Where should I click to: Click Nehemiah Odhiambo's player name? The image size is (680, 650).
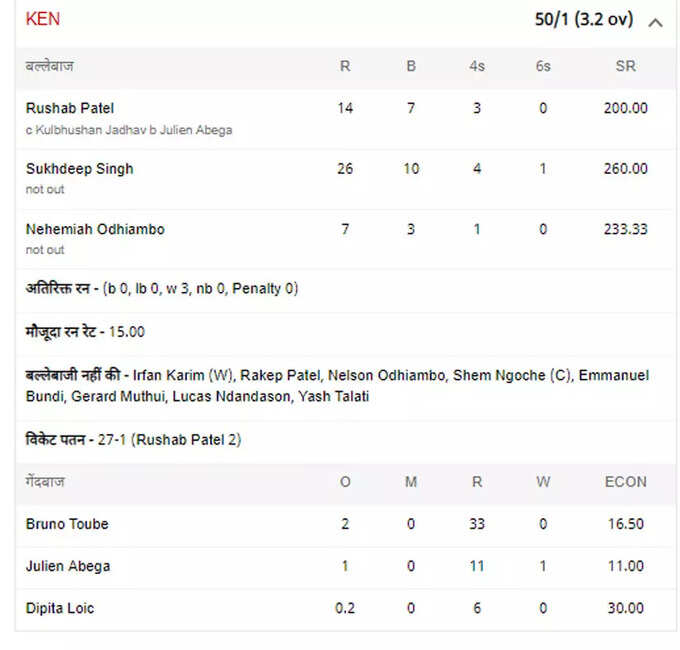(95, 229)
